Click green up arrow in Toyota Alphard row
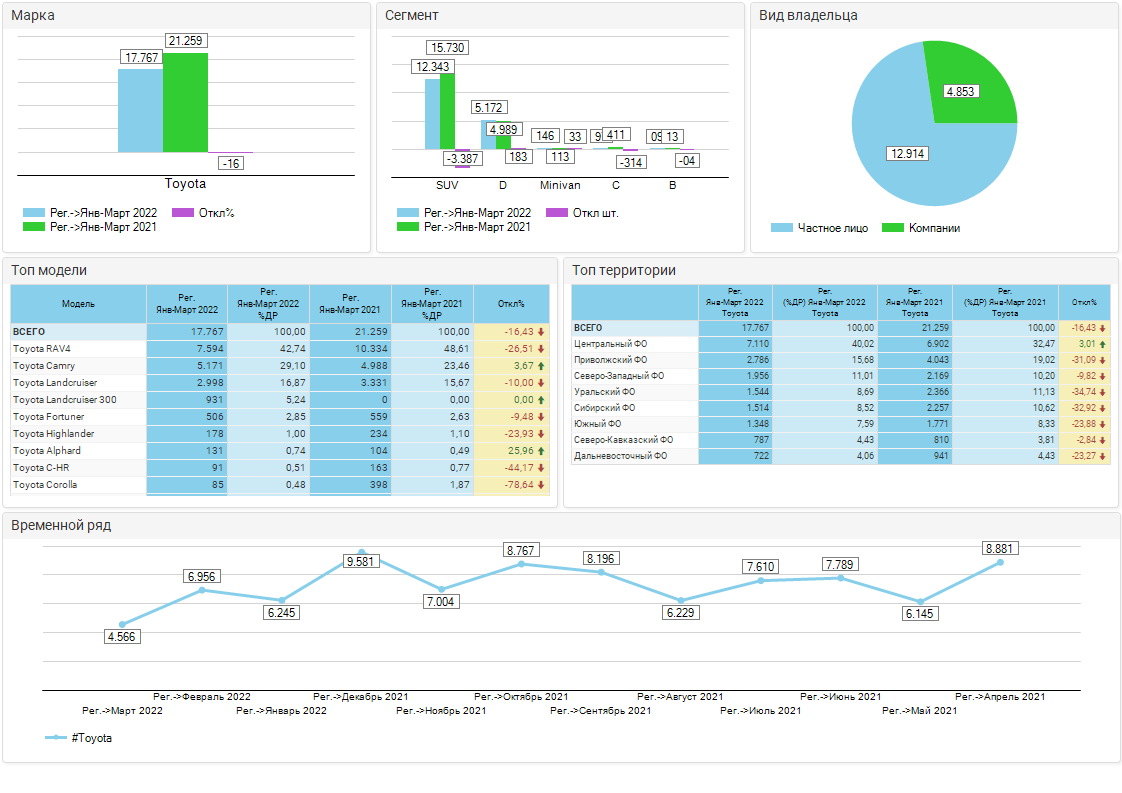Viewport: 1122px width, 793px height. coord(541,451)
